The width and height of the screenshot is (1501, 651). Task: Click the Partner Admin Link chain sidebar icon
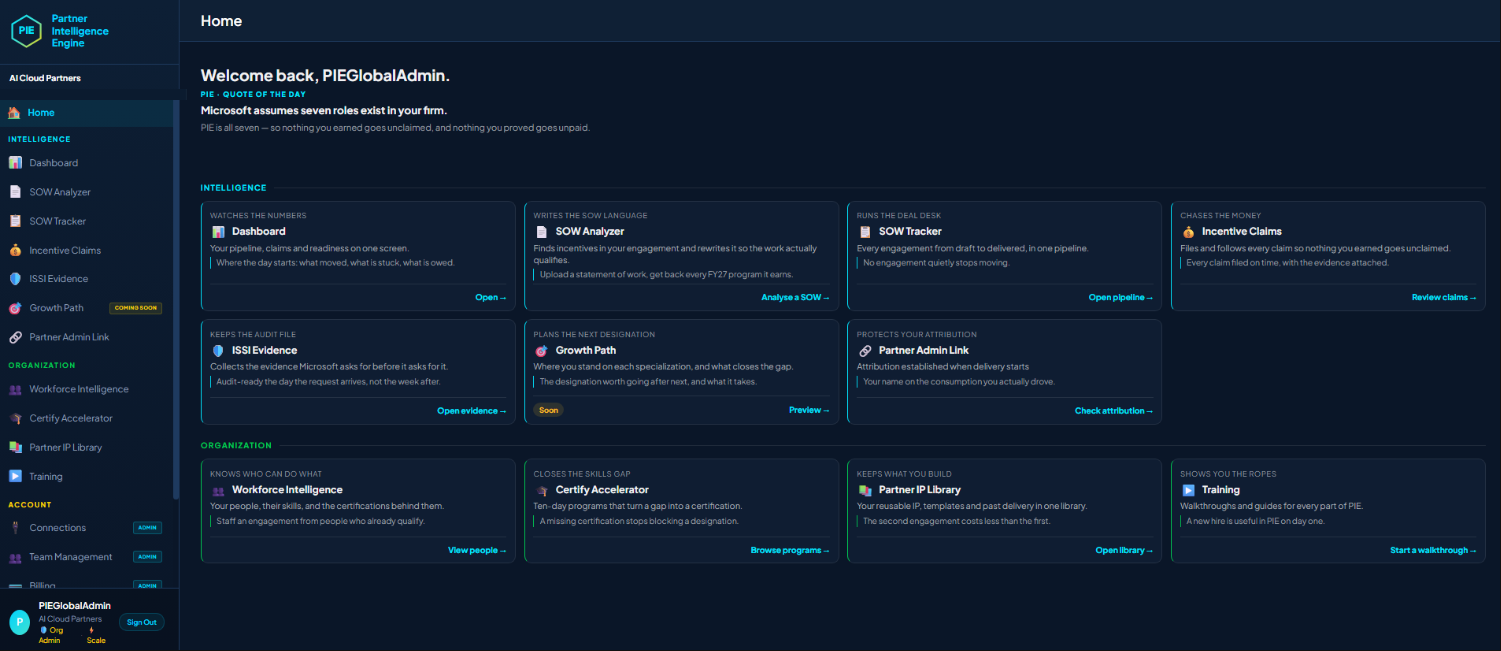pos(15,337)
